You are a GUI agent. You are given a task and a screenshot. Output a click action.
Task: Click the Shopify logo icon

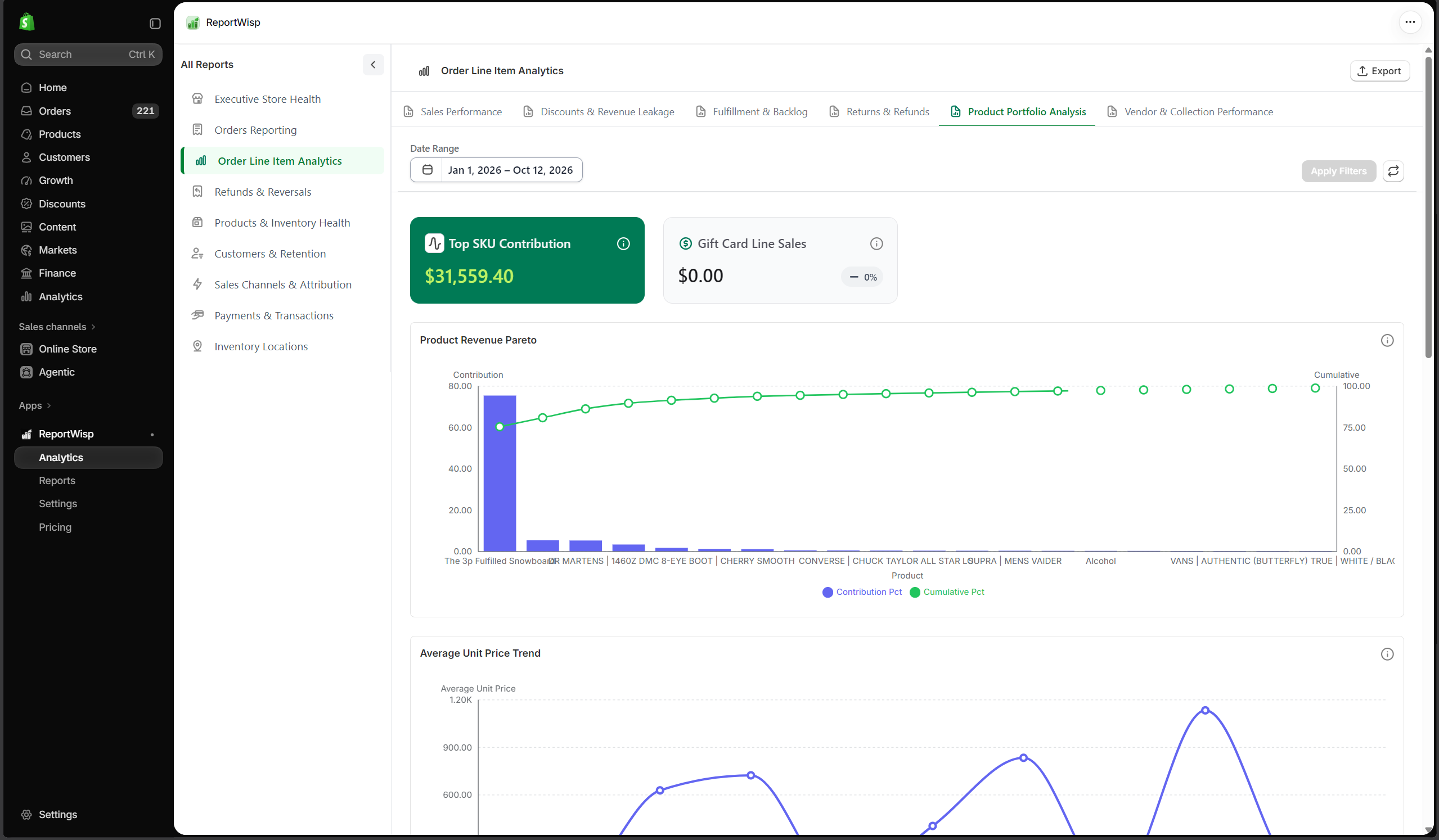26,22
